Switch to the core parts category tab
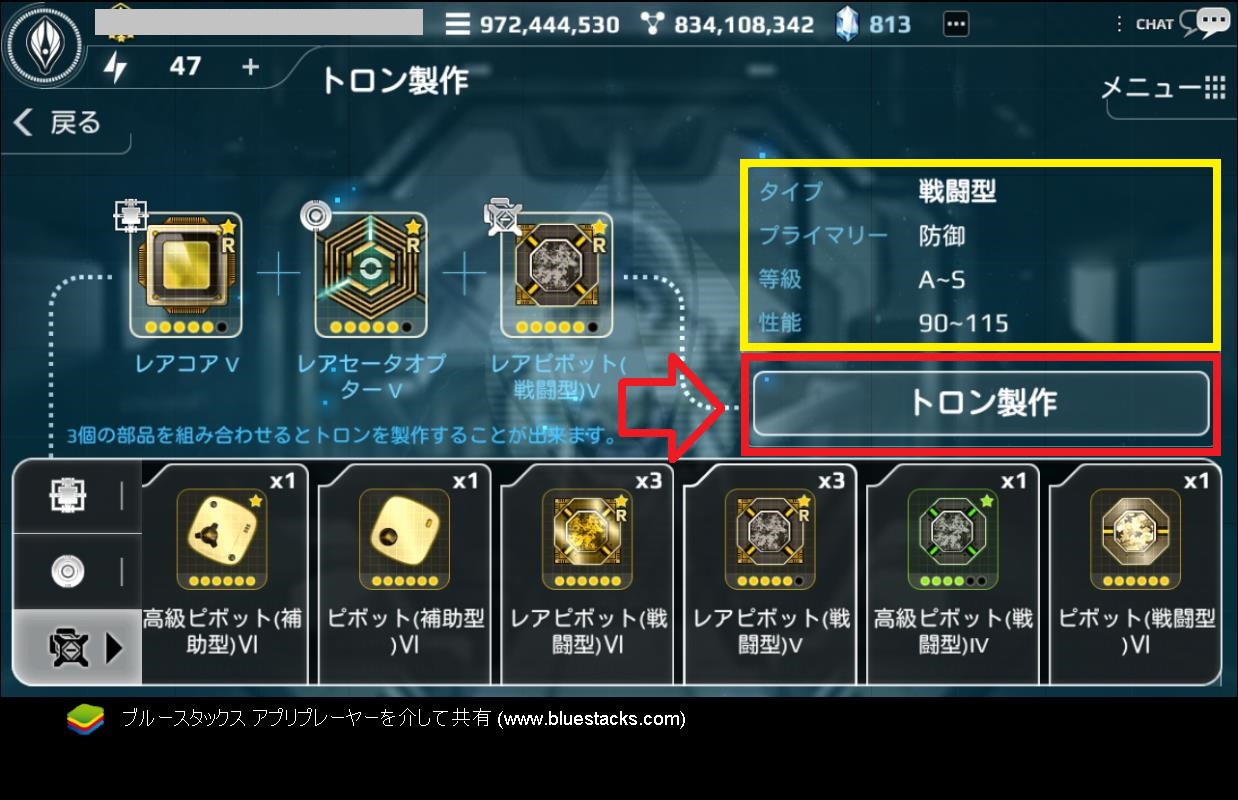1238x800 pixels. tap(69, 497)
